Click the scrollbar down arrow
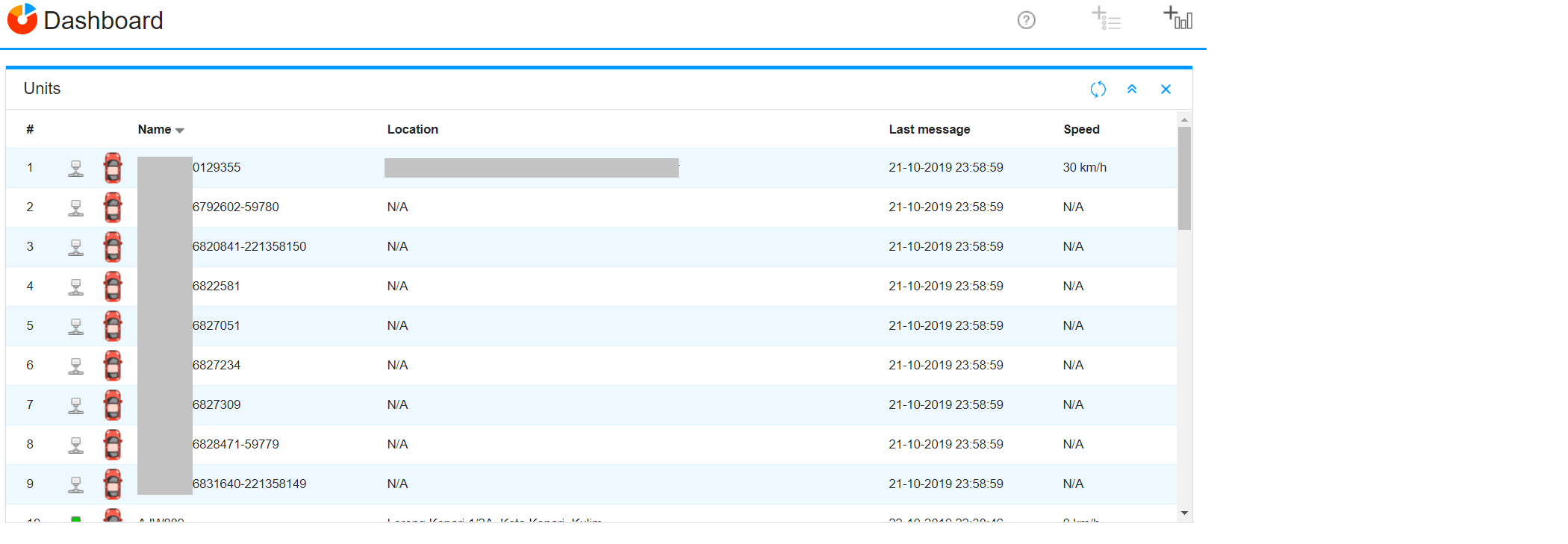 click(x=1184, y=513)
